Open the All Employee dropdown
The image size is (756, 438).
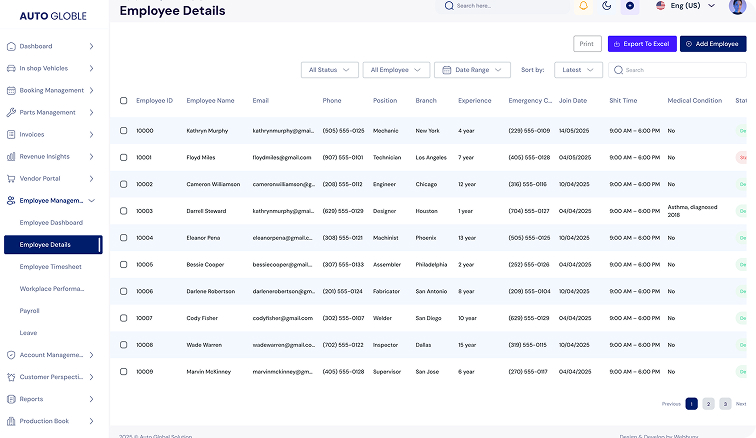pos(396,70)
